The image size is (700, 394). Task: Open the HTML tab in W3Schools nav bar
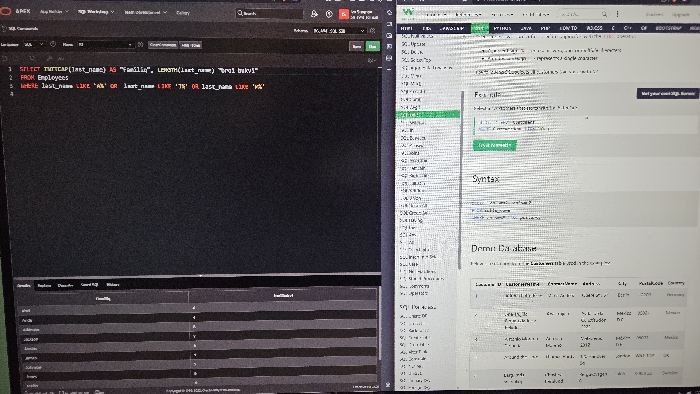[406, 28]
